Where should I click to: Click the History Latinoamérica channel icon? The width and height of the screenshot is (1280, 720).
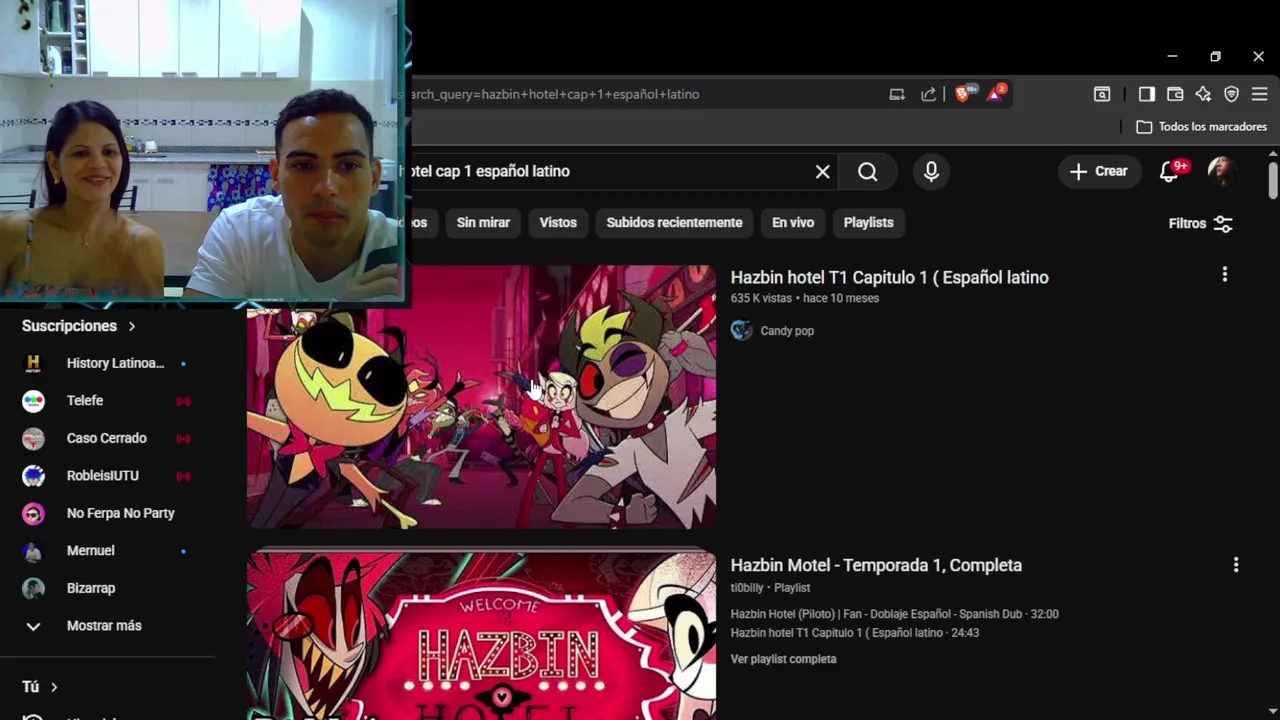pos(33,363)
